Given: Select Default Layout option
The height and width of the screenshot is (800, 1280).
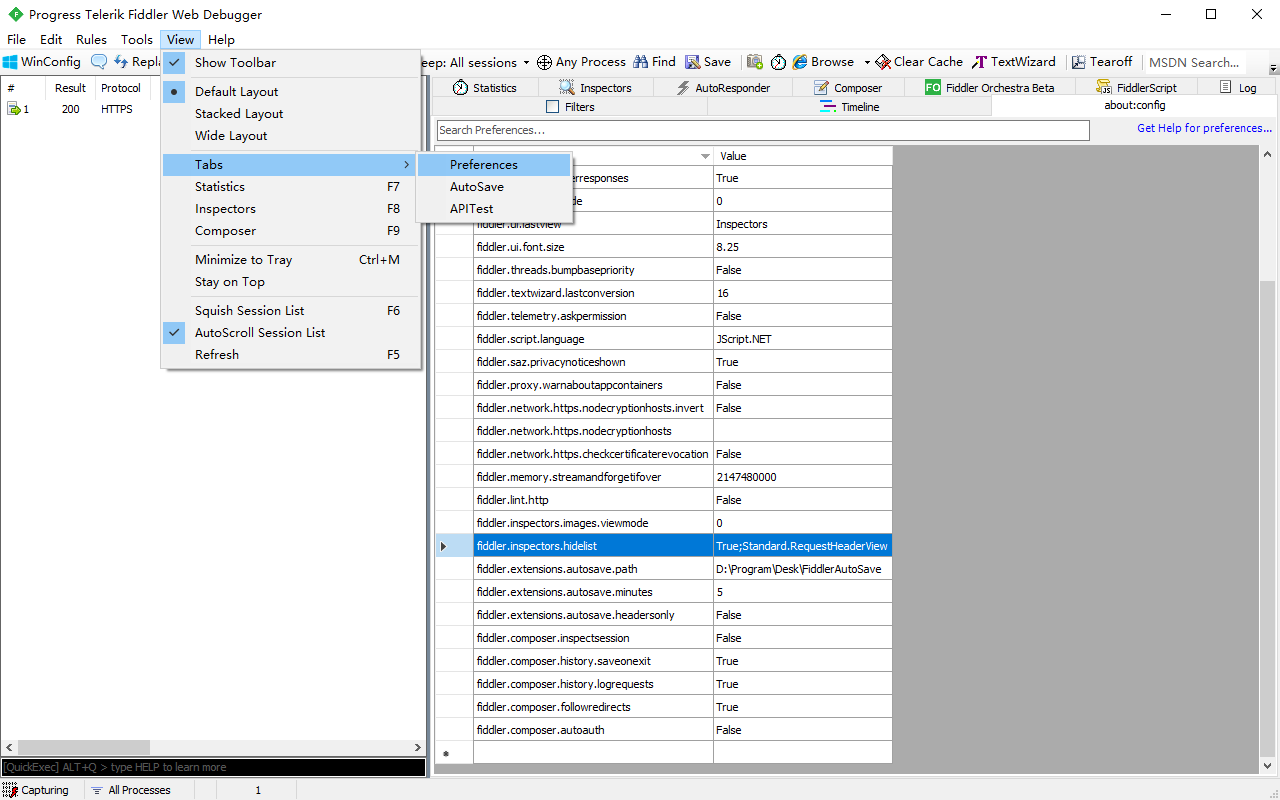Looking at the screenshot, I should (x=291, y=92).
